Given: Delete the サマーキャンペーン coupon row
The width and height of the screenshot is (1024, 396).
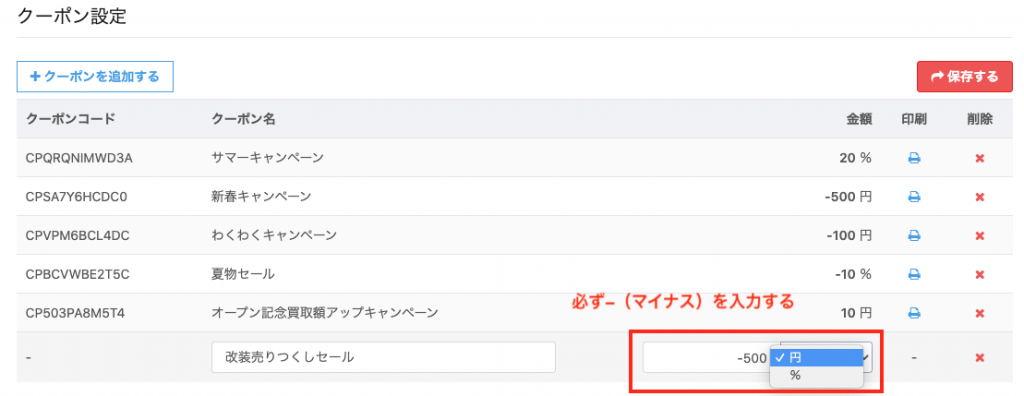Looking at the screenshot, I should (980, 158).
